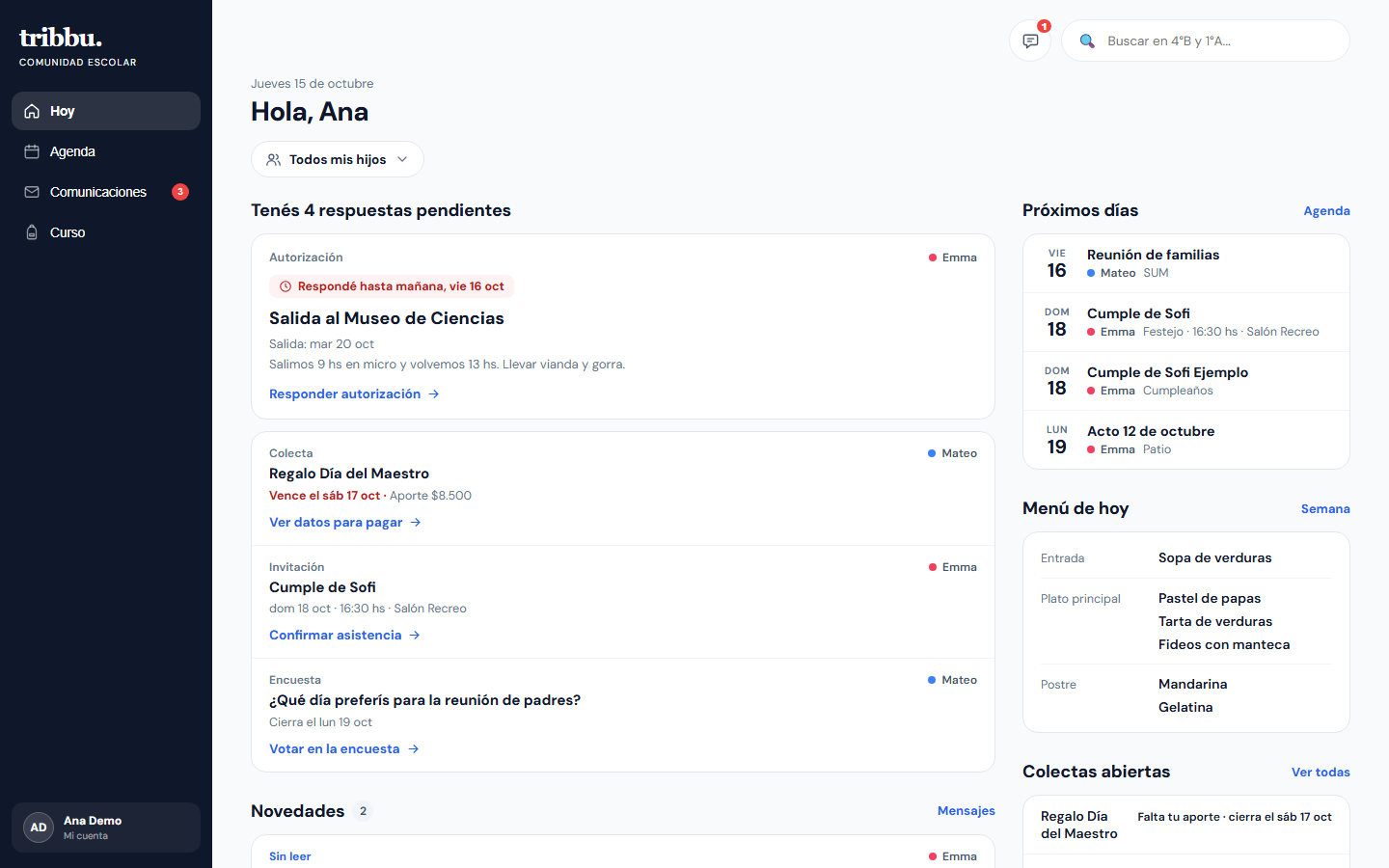
Task: Open Mensajes link beside Novedades
Action: pos(966,811)
